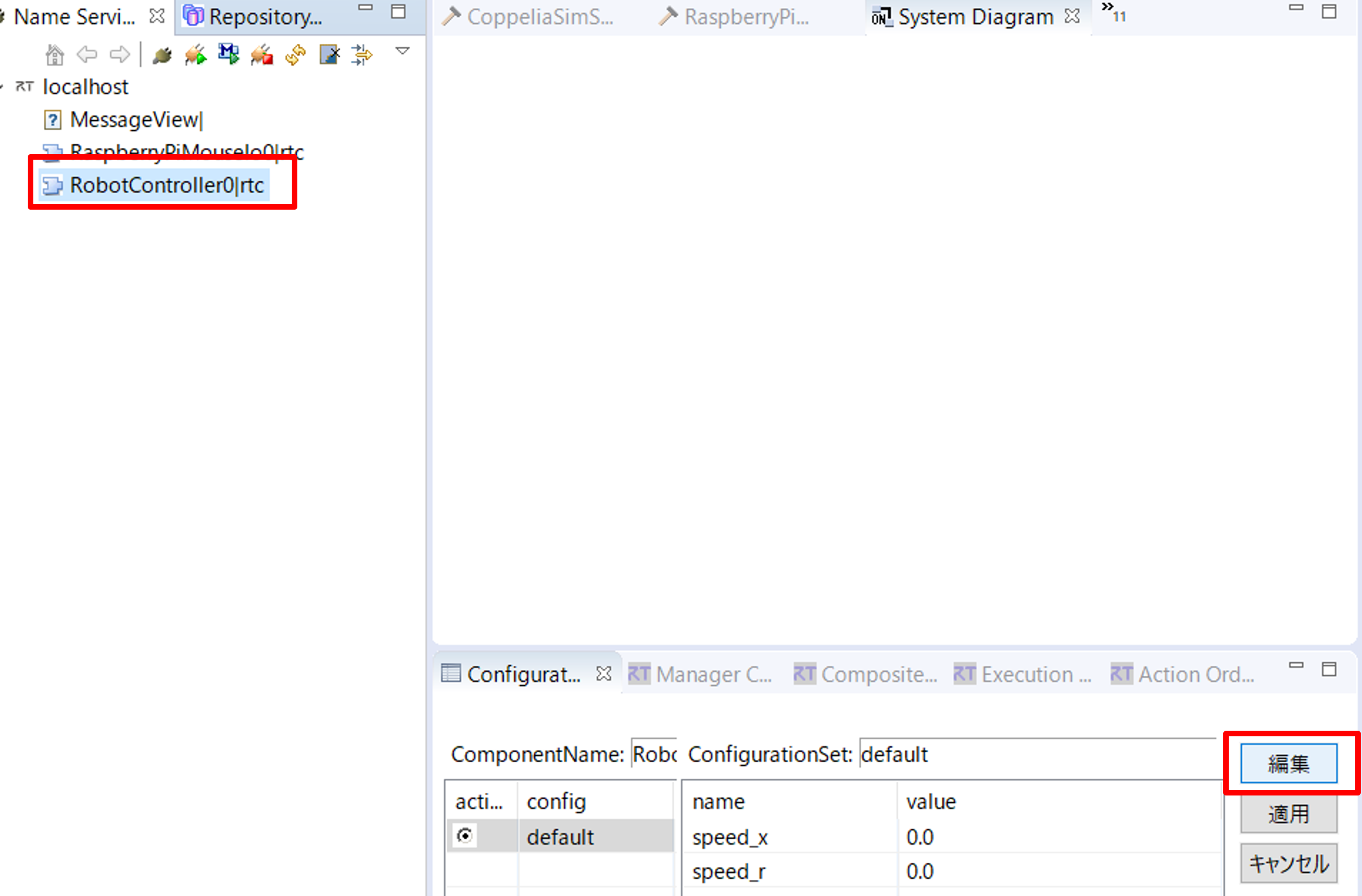Open the Name Service view menu triangle
1362x896 pixels.
coord(402,51)
